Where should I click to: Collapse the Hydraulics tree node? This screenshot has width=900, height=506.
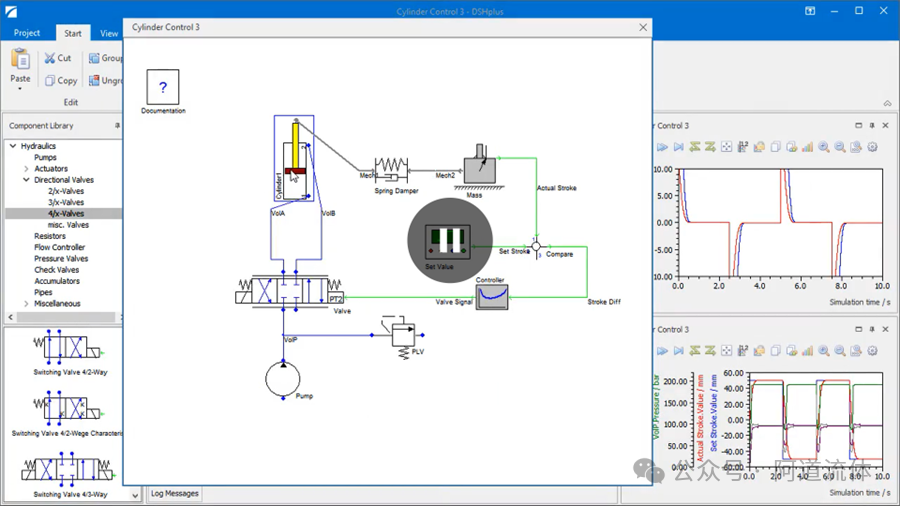tap(13, 146)
